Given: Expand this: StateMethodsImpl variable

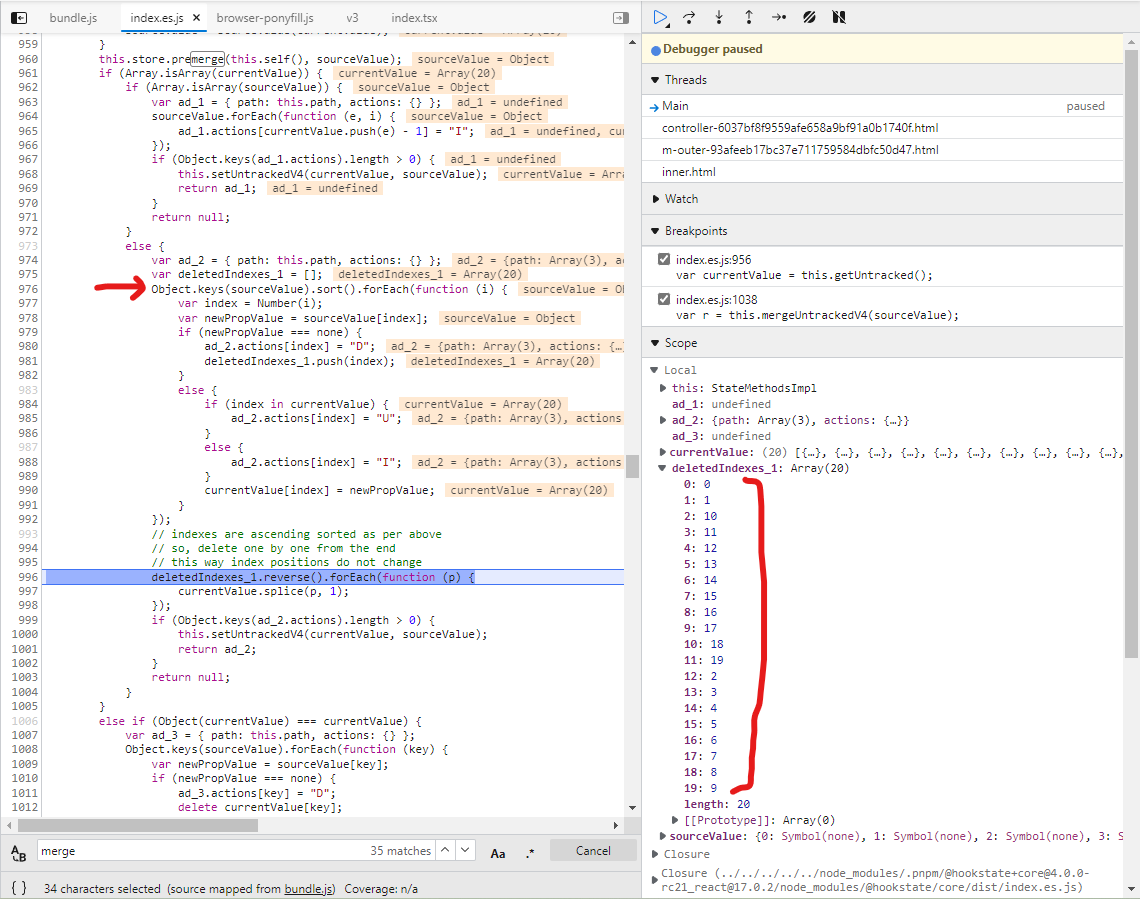Looking at the screenshot, I should click(663, 388).
